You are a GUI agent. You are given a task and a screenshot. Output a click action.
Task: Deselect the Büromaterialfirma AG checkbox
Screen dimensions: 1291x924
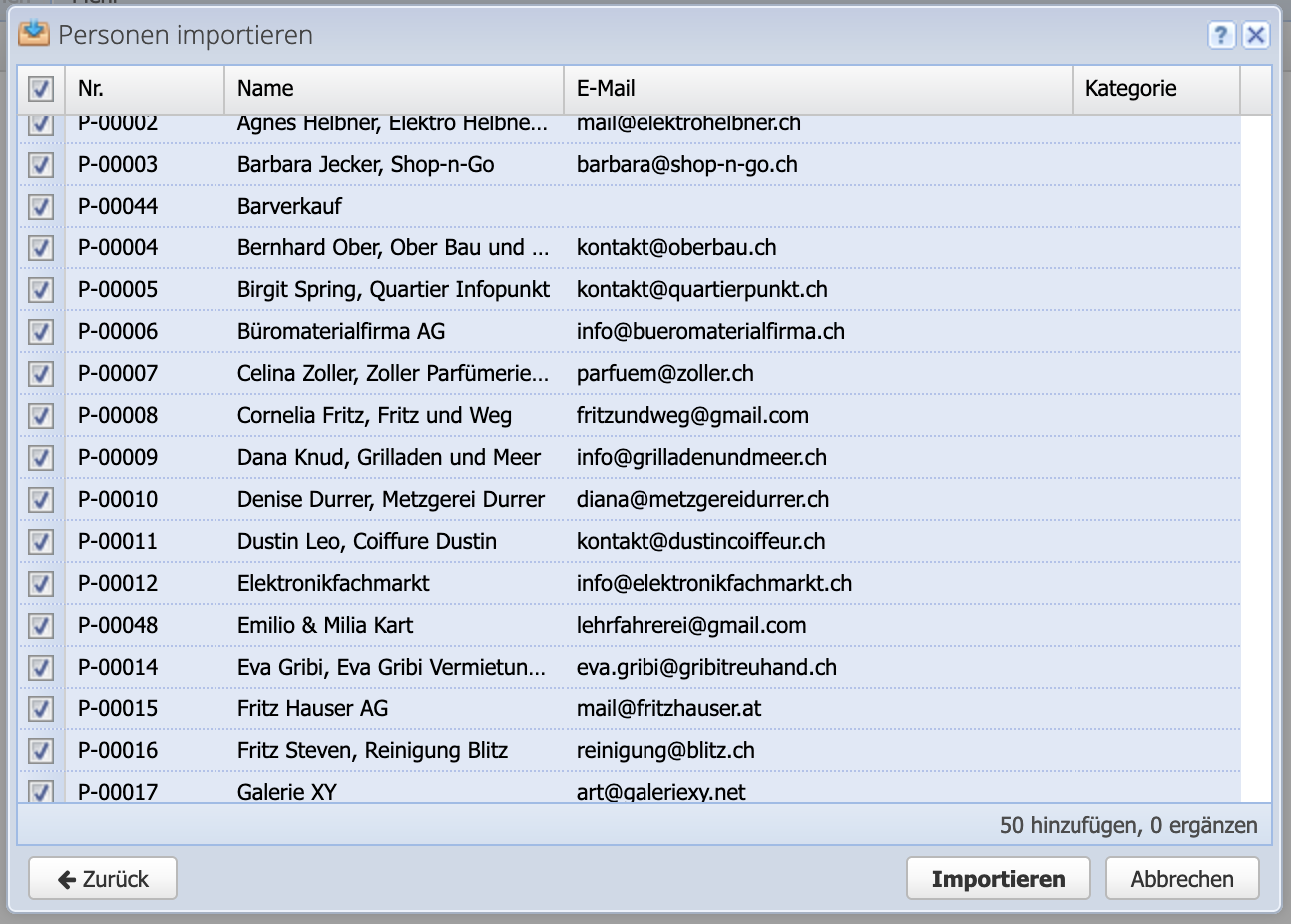(40, 331)
